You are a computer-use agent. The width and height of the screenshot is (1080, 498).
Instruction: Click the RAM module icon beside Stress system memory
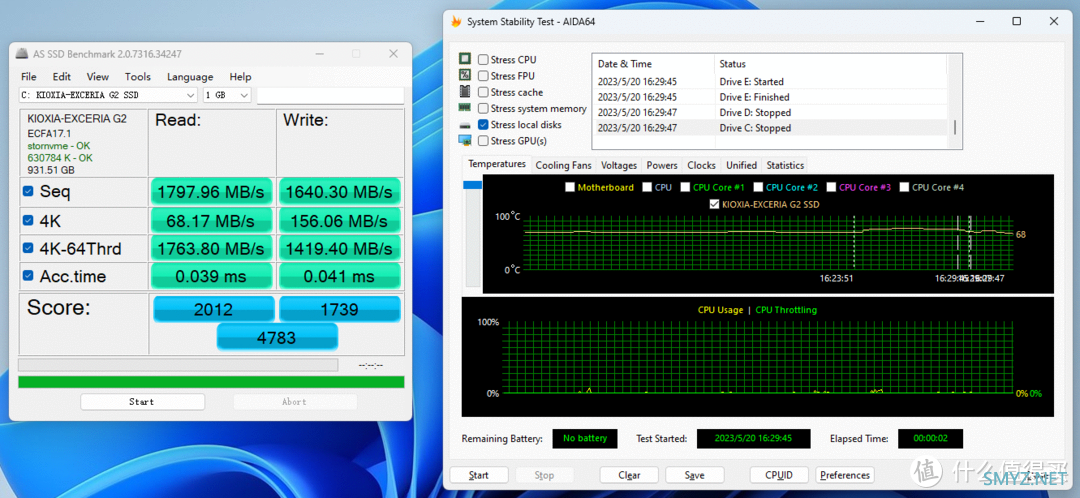click(465, 108)
